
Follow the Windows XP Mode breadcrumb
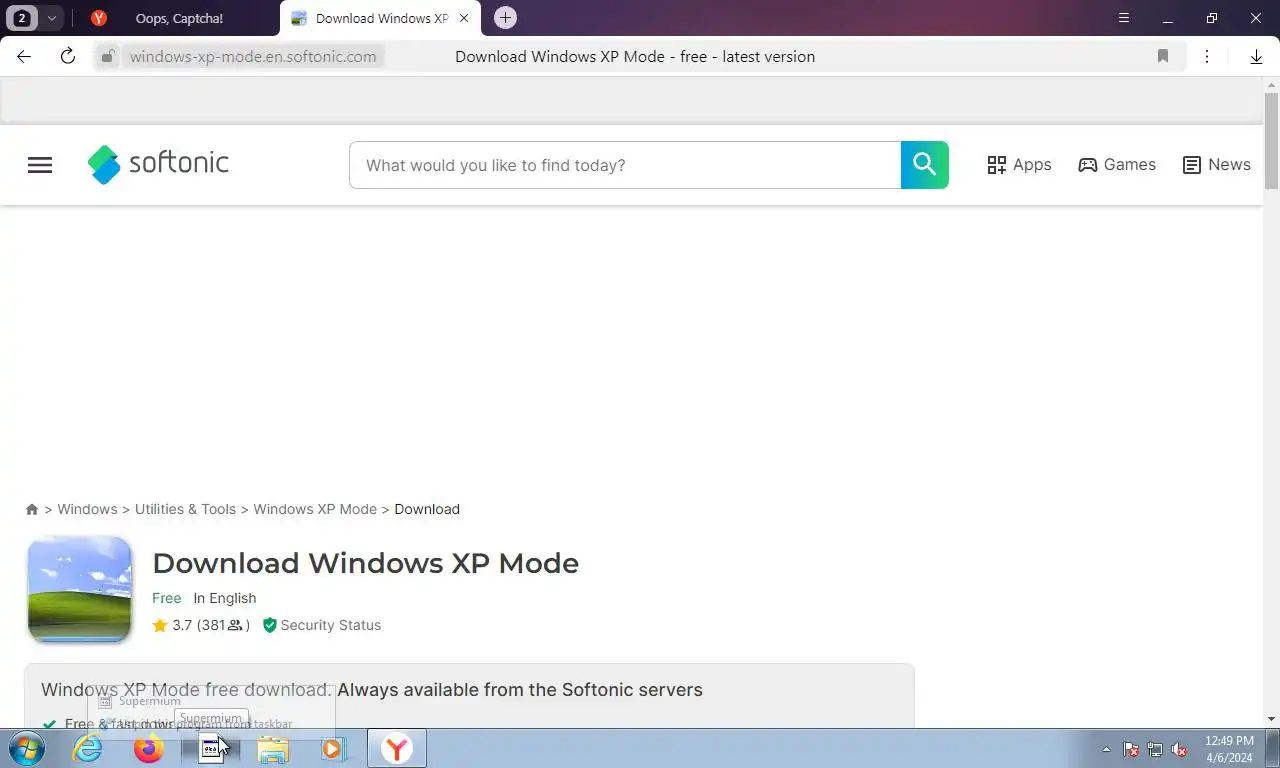(315, 509)
